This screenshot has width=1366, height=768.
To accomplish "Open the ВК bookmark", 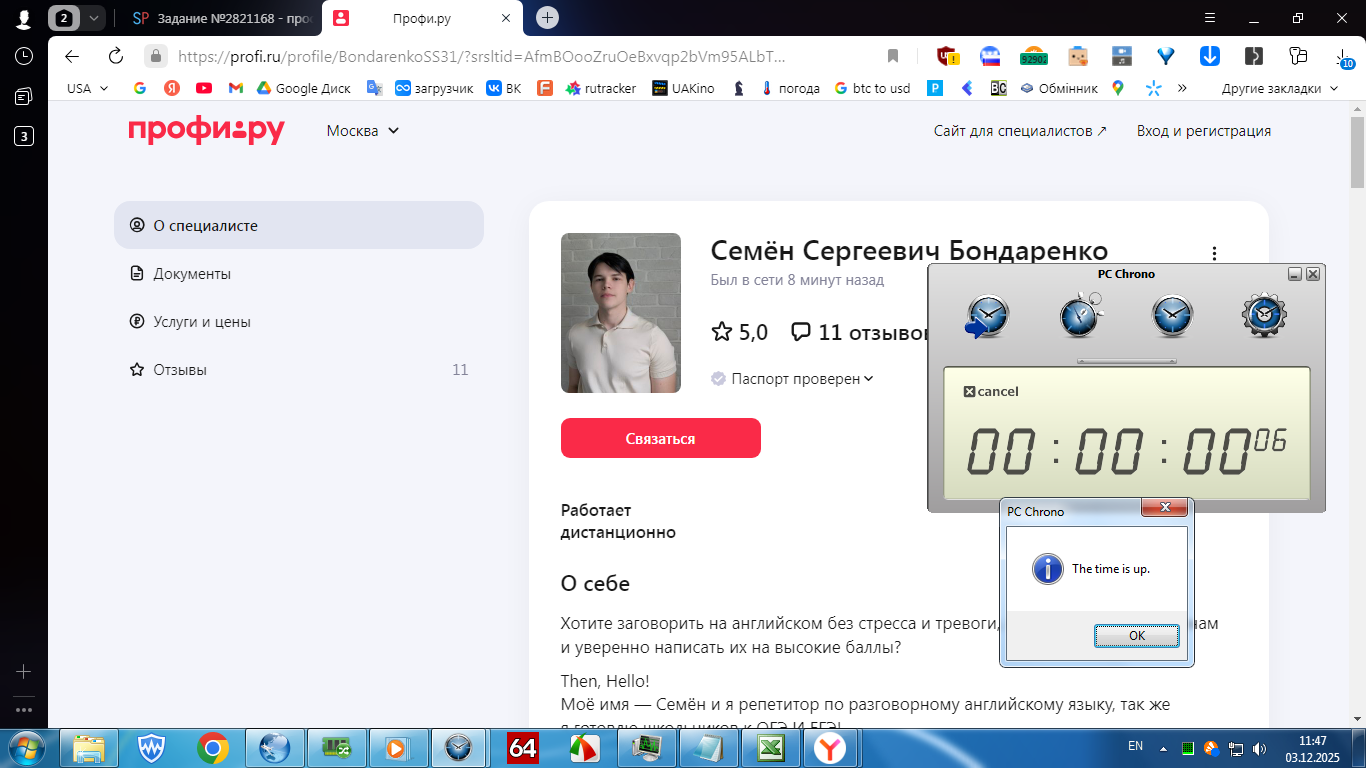I will pos(504,88).
